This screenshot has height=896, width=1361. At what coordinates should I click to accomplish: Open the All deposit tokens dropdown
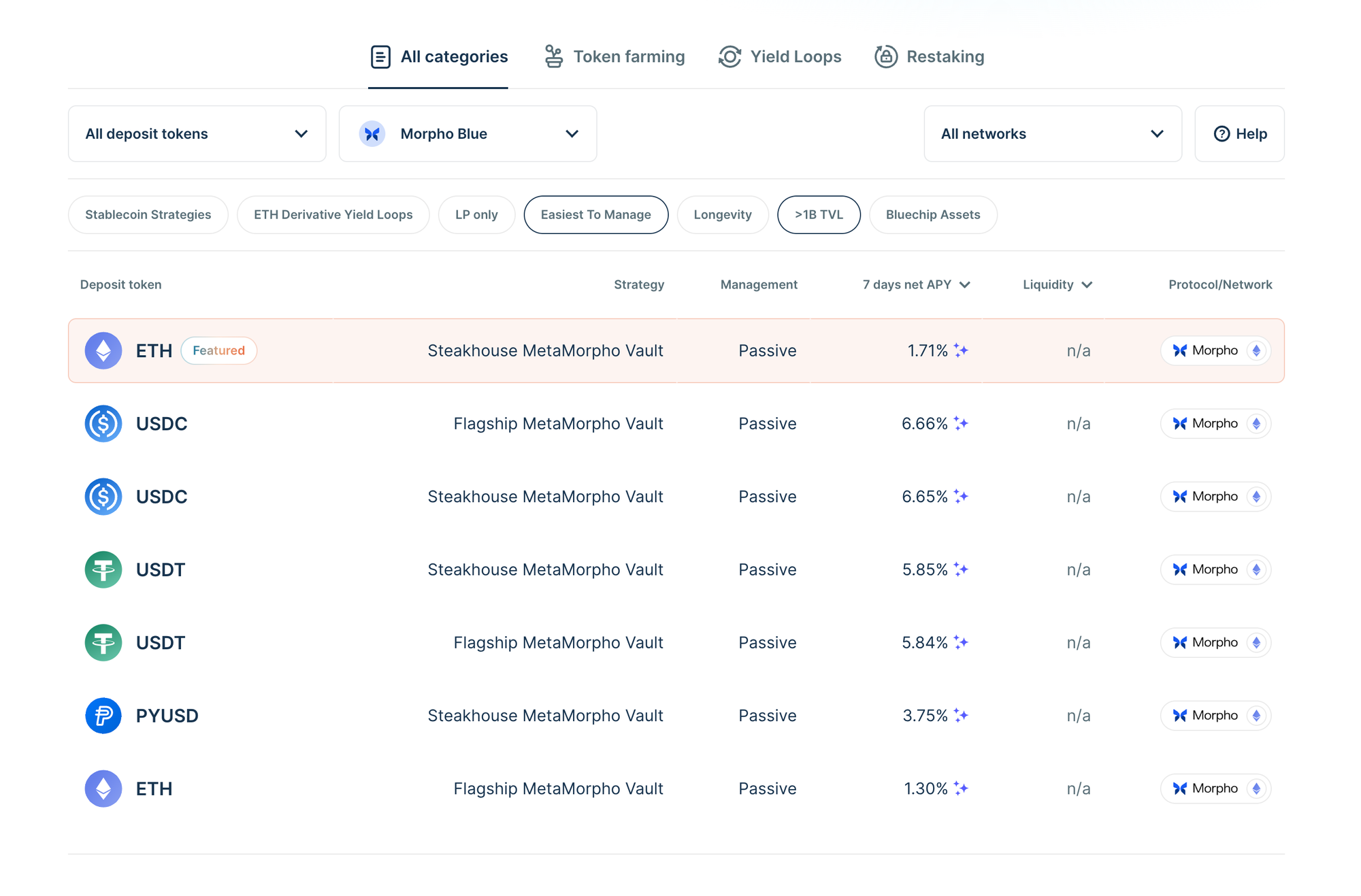197,134
